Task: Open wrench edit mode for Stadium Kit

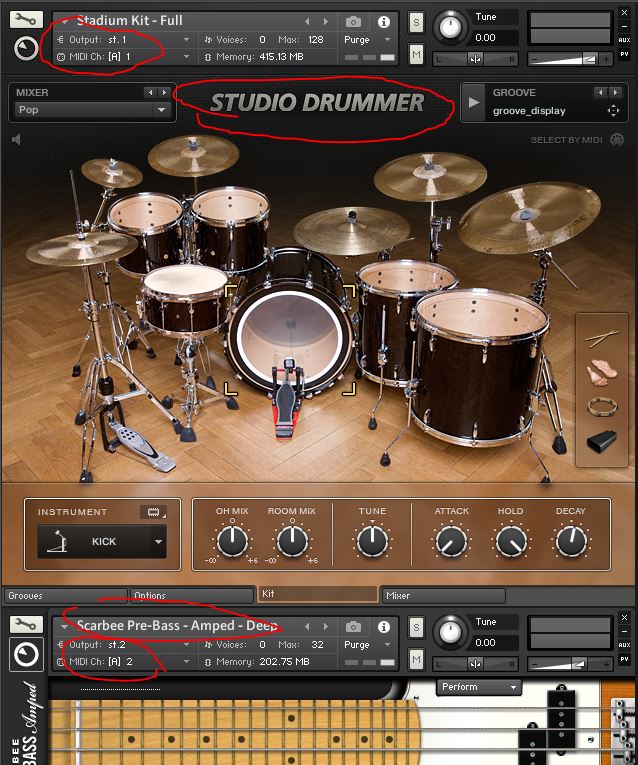Action: pos(26,20)
